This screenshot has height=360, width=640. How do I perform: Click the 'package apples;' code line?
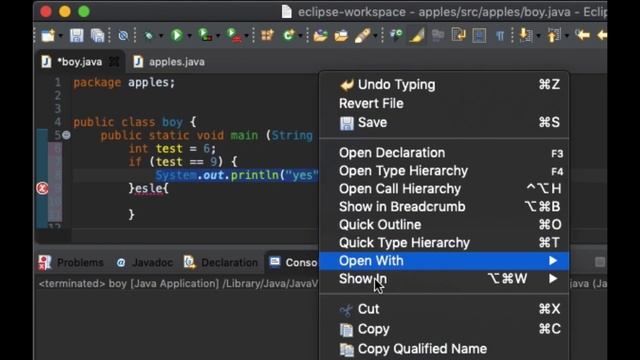tap(124, 82)
